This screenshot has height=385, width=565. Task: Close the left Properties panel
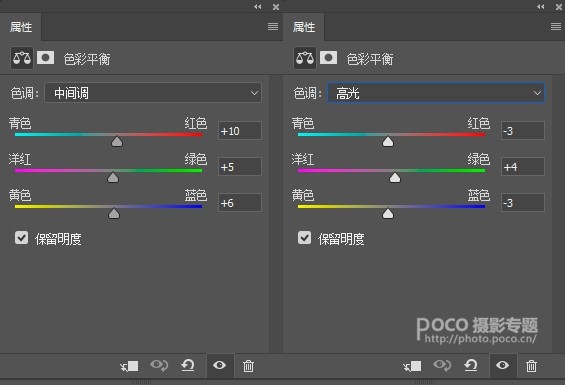276,6
